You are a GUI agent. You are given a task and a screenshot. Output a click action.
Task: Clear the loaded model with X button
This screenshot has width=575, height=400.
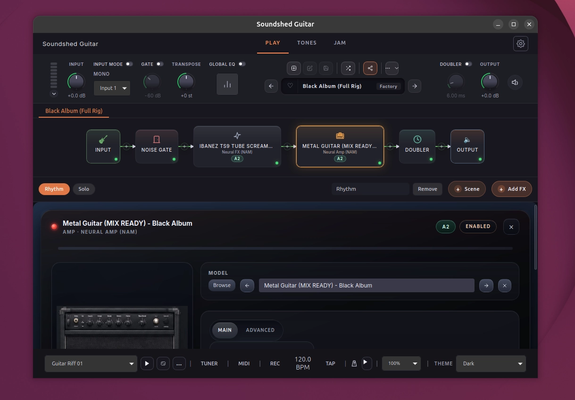click(x=505, y=286)
